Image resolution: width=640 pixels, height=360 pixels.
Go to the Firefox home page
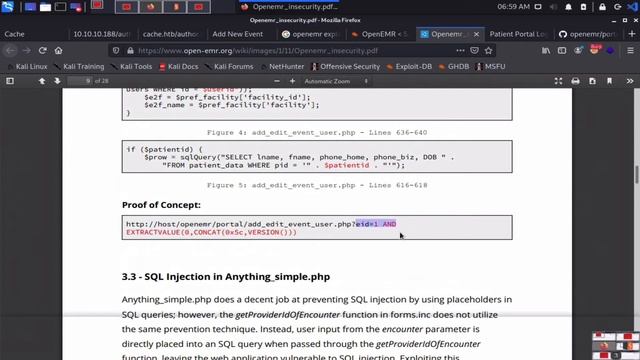click(x=58, y=51)
